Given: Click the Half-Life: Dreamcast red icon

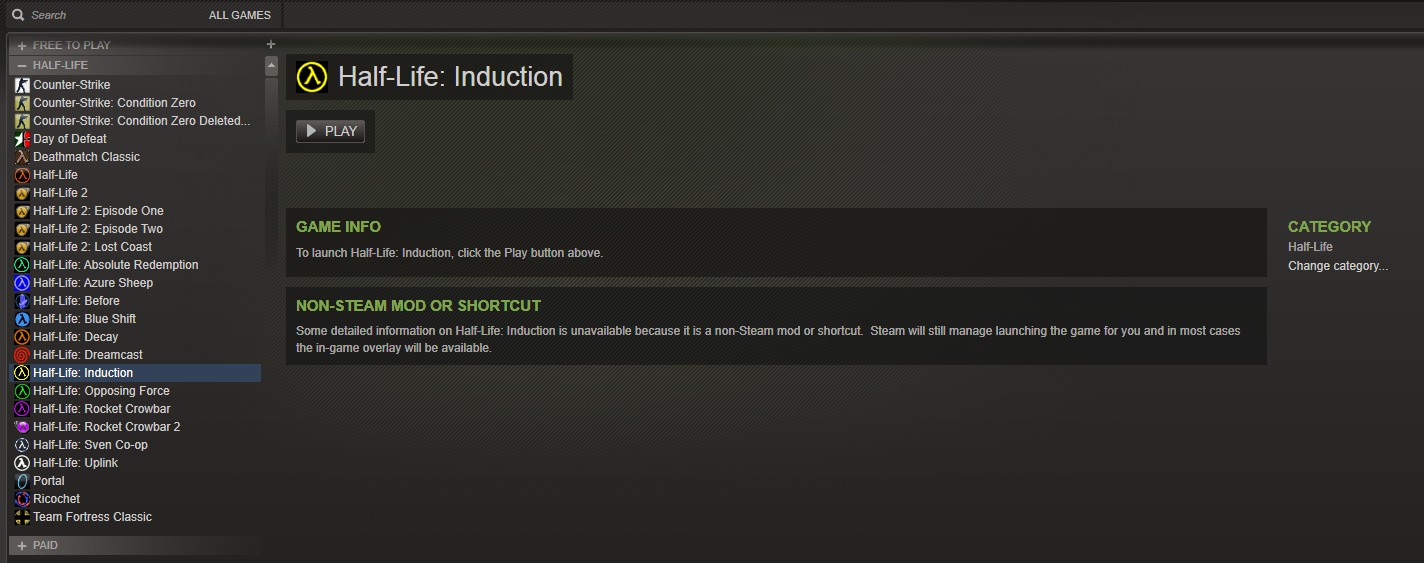Looking at the screenshot, I should click(x=22, y=355).
